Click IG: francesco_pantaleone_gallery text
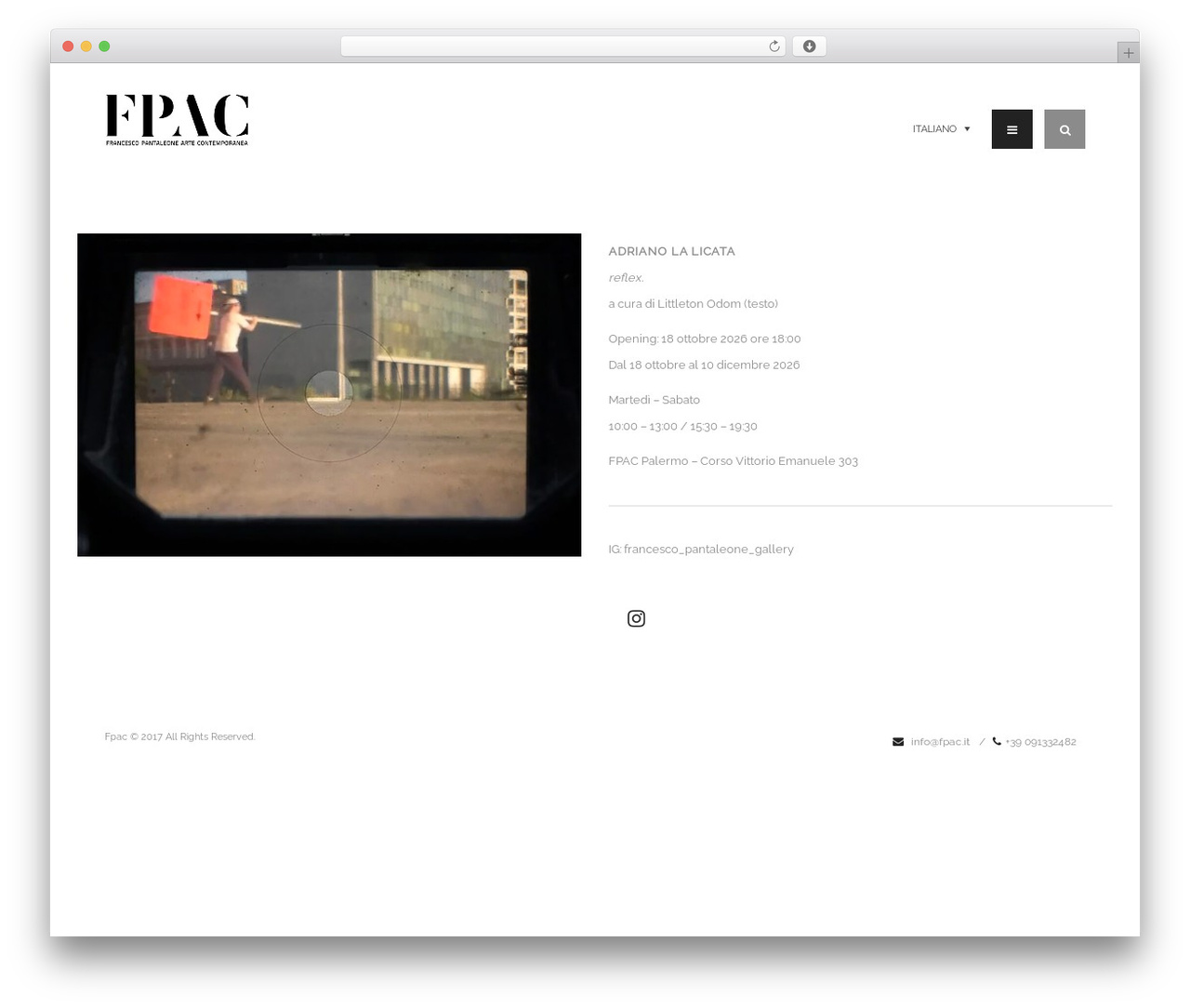 701,549
